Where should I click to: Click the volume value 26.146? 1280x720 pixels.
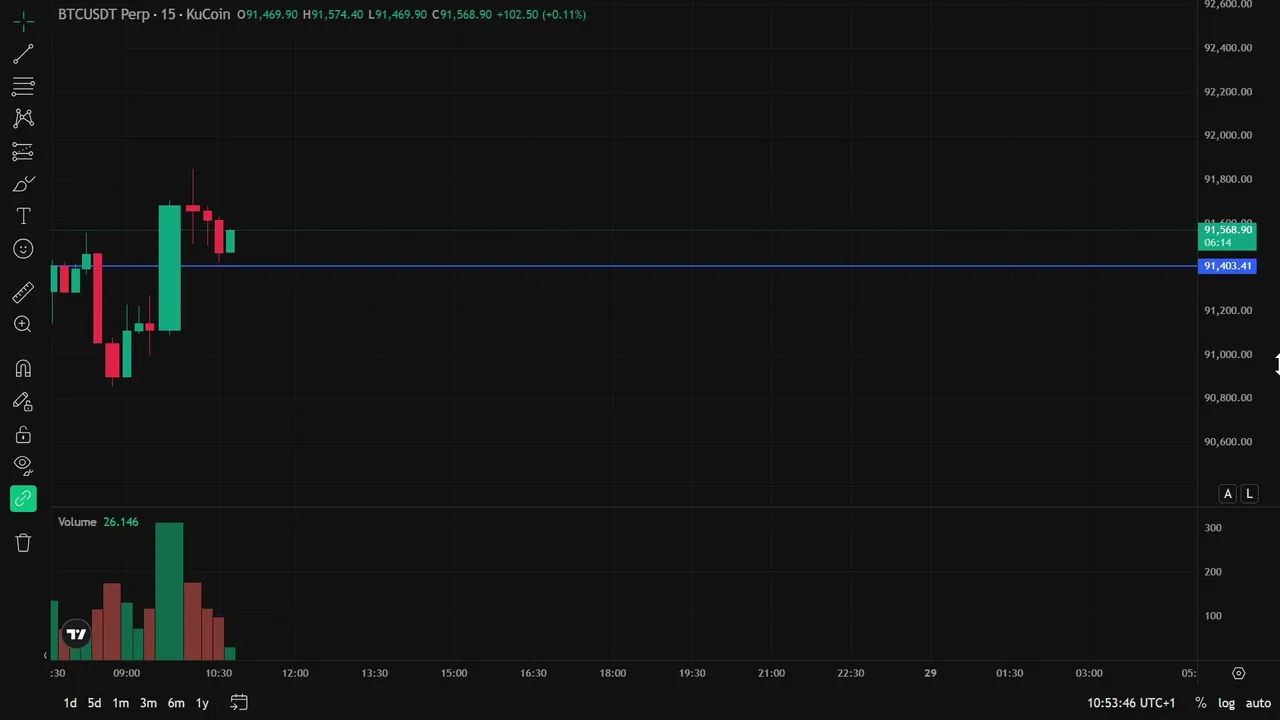coord(121,522)
